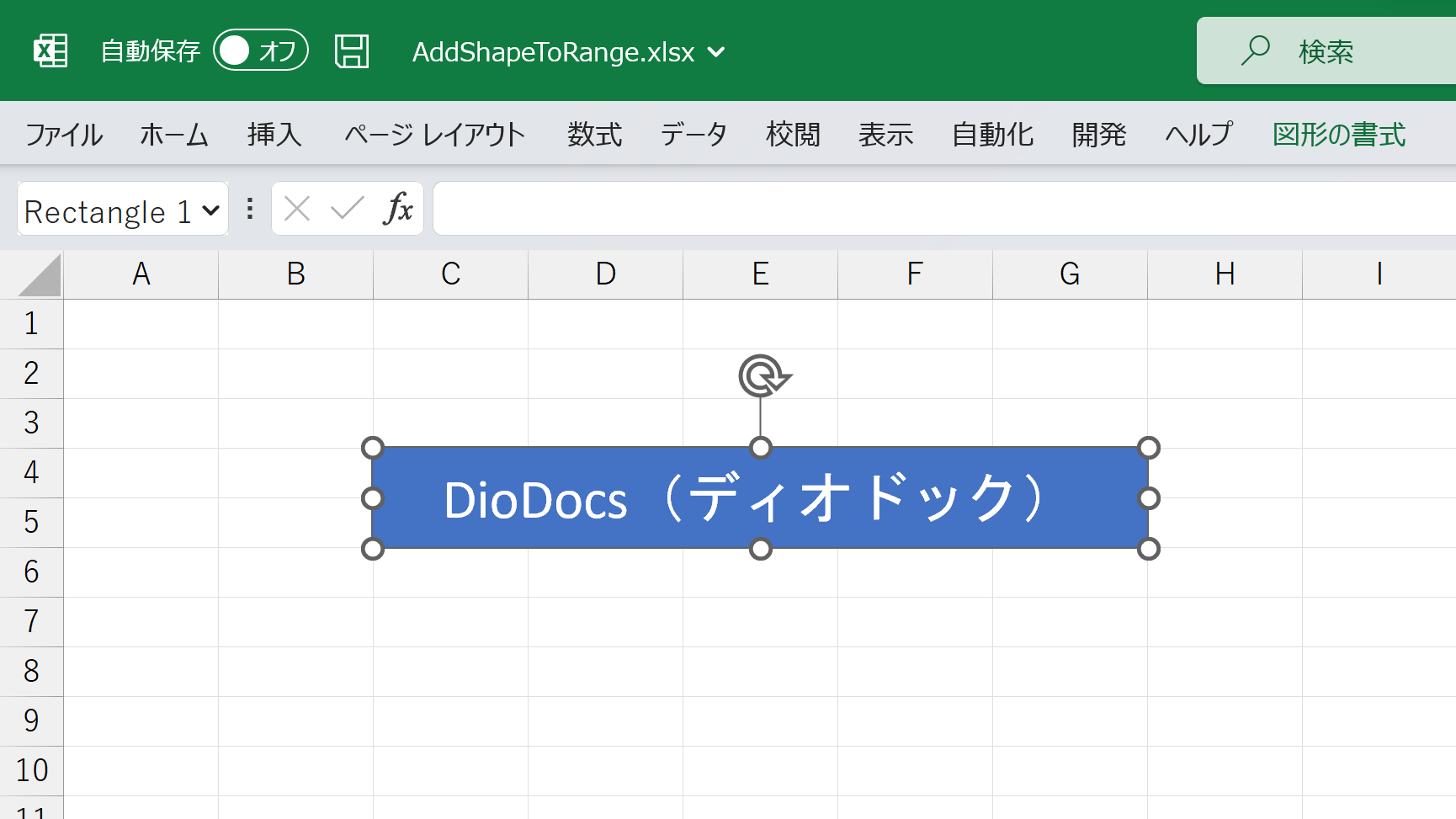Click the fx insert function icon

(398, 208)
